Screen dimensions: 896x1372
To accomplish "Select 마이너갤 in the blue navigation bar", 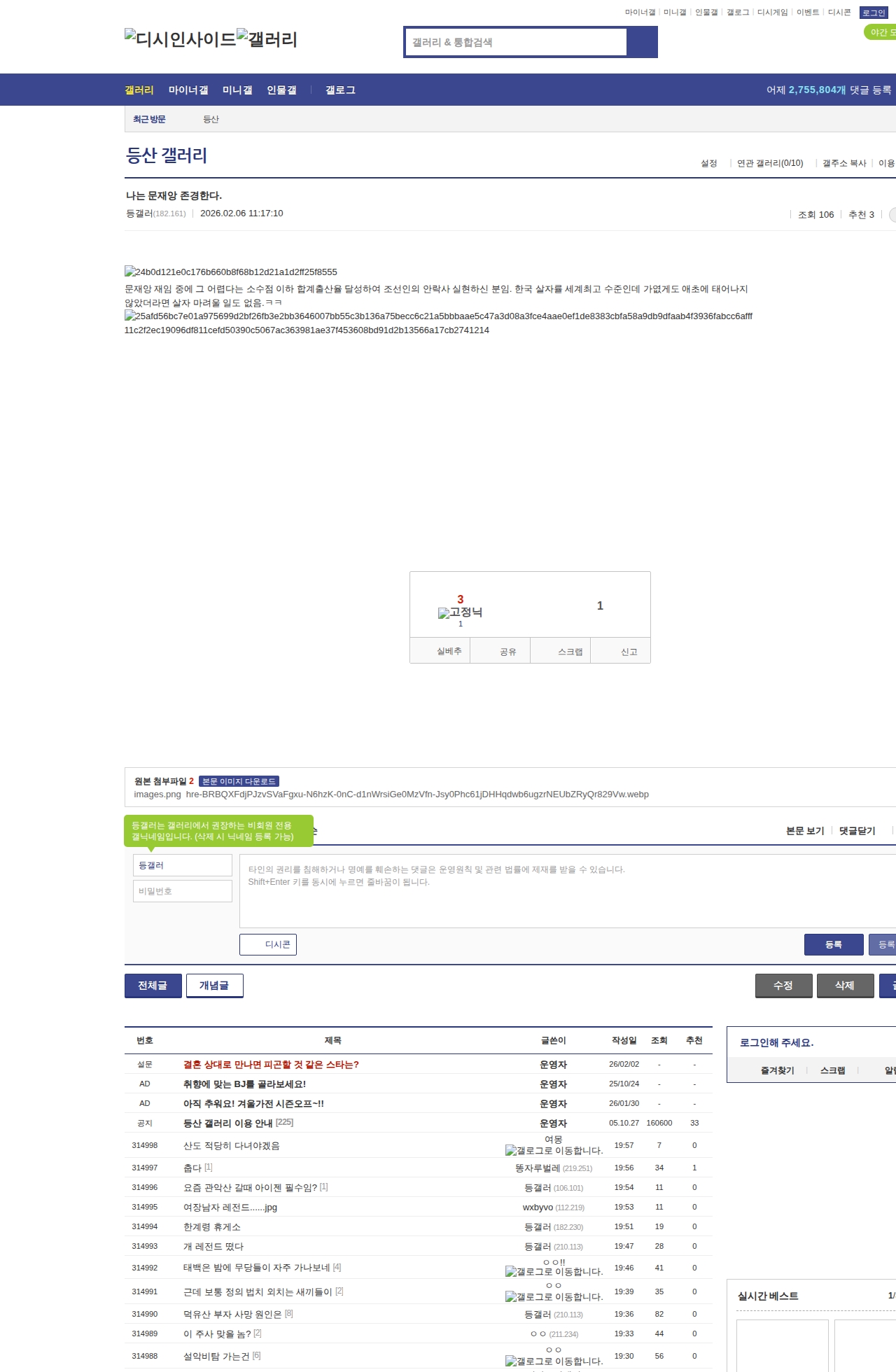I will 188,90.
